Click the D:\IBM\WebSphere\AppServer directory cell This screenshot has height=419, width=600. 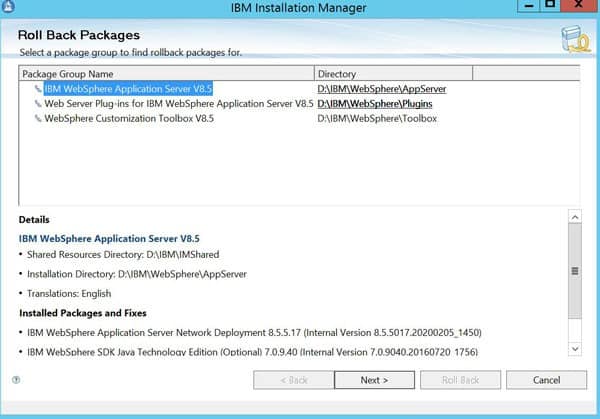coord(382,89)
